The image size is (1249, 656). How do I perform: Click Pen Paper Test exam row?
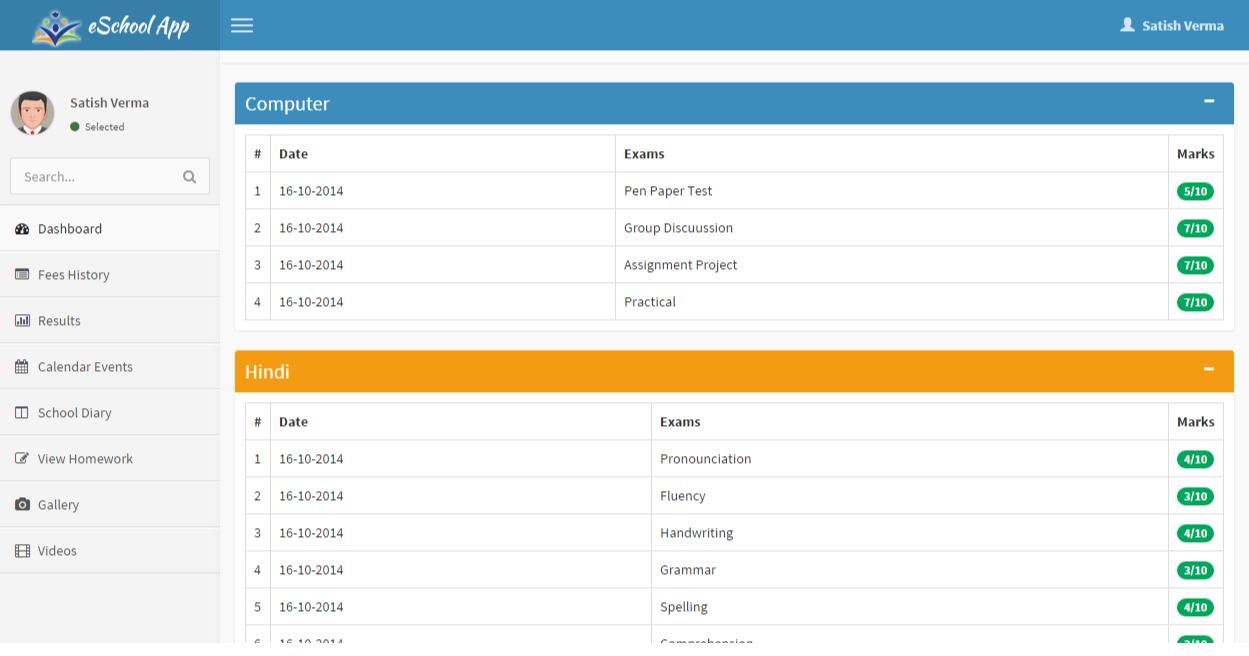[734, 191]
